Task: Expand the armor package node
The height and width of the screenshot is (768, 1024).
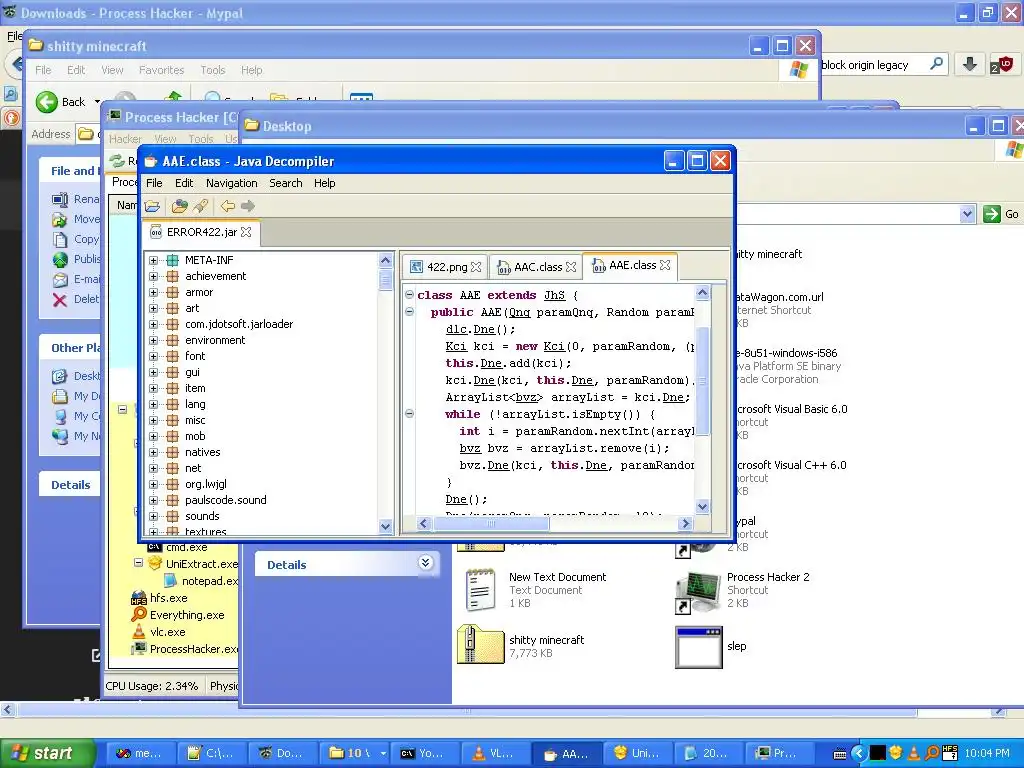Action: (153, 293)
